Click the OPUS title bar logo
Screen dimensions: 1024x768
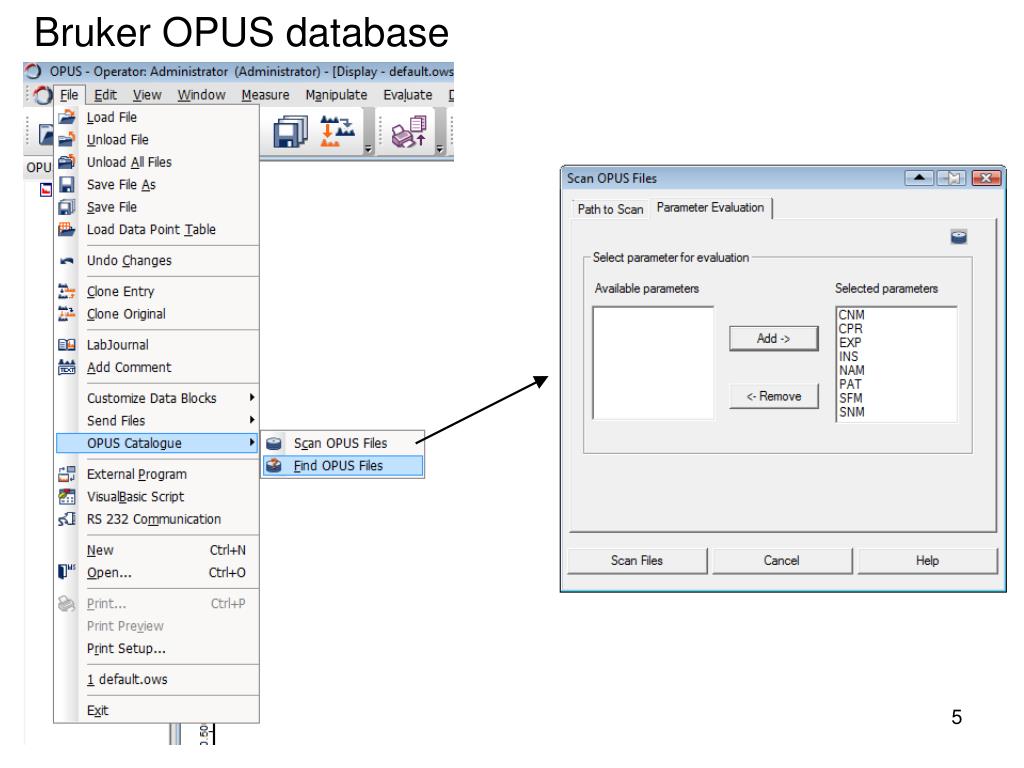tap(33, 71)
